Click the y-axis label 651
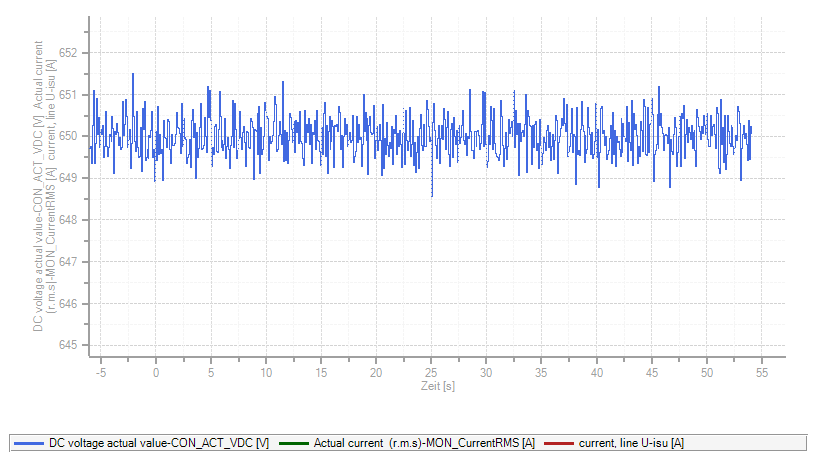The image size is (821, 456). pos(68,95)
